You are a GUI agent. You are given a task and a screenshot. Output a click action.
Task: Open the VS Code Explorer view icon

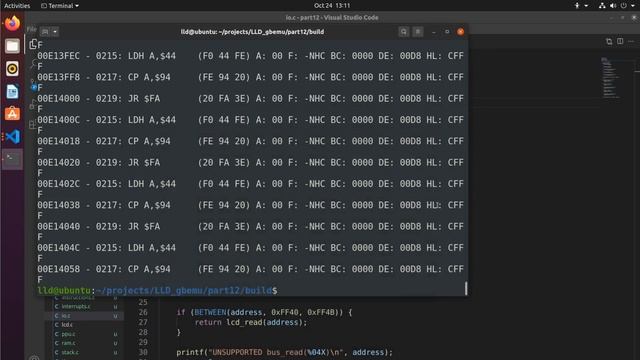tap(33, 44)
